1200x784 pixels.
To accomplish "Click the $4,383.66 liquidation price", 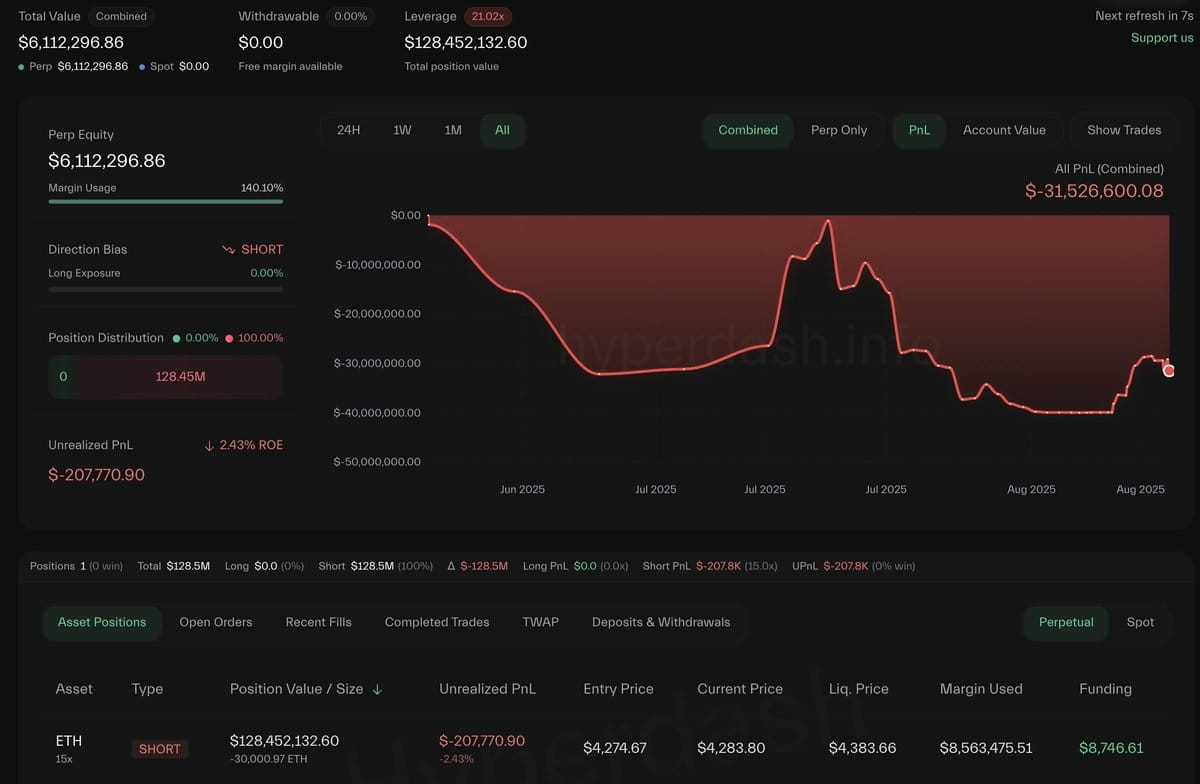I will [x=862, y=748].
